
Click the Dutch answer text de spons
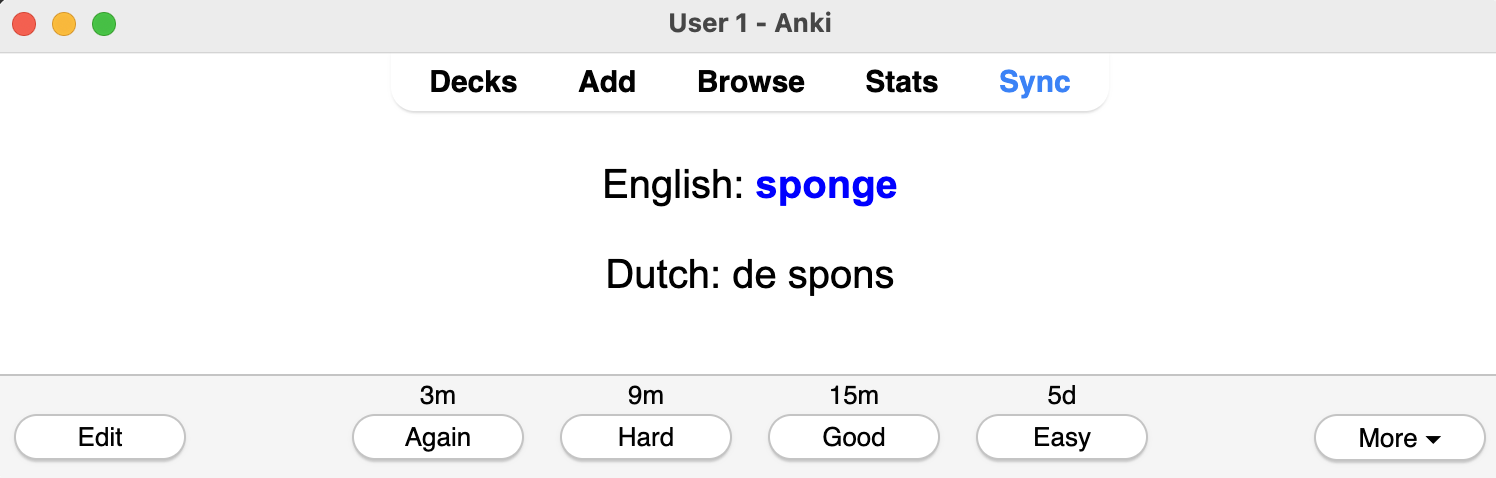click(813, 275)
